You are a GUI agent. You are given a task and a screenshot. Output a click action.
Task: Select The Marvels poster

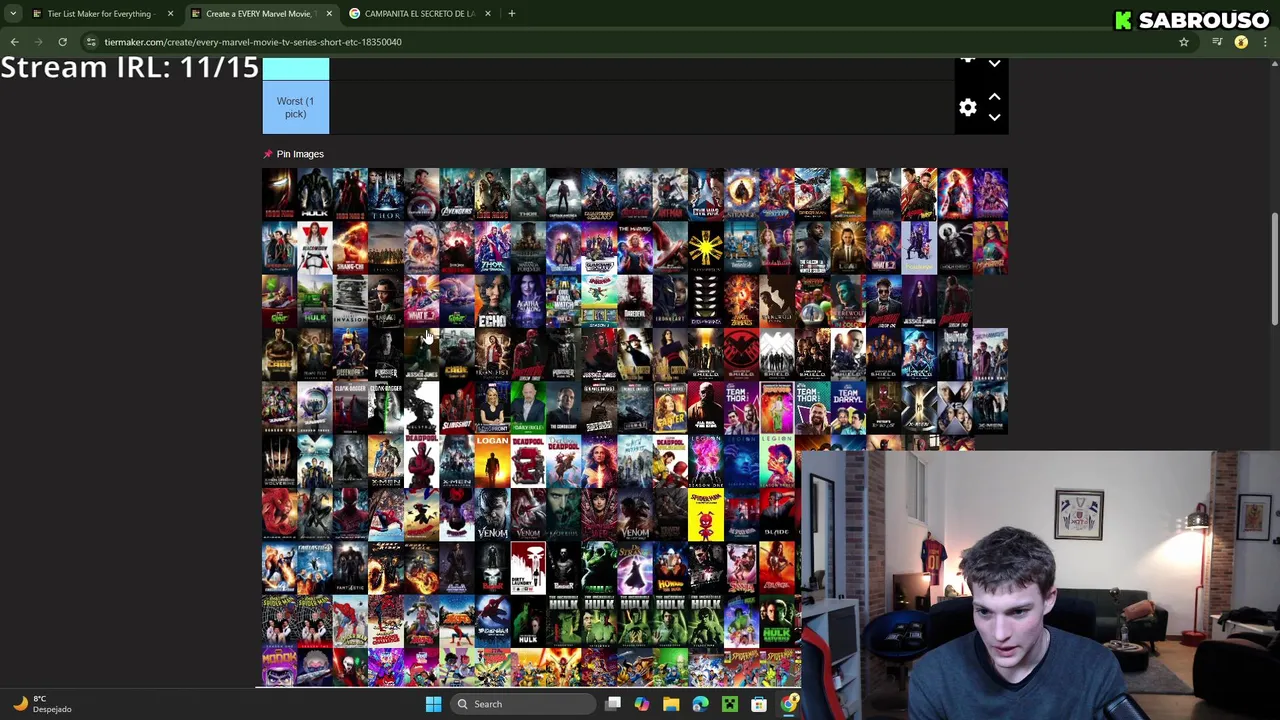point(634,247)
